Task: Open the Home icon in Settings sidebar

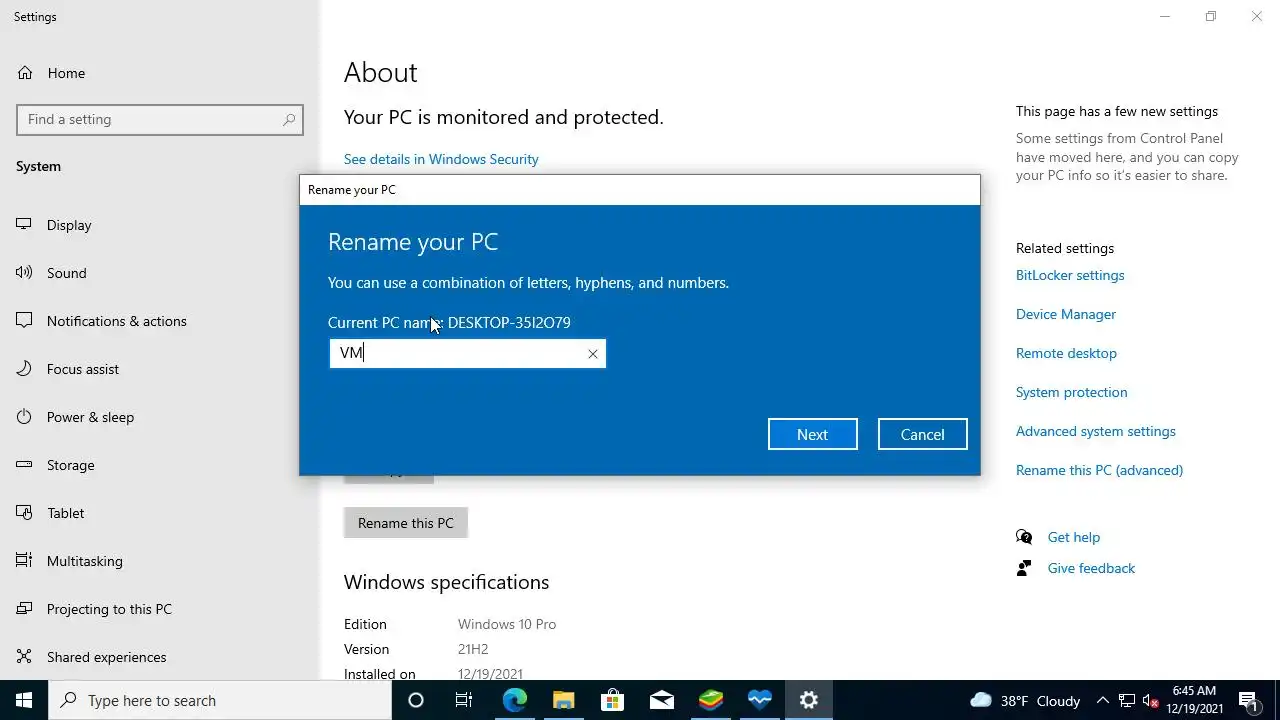Action: click(25, 73)
